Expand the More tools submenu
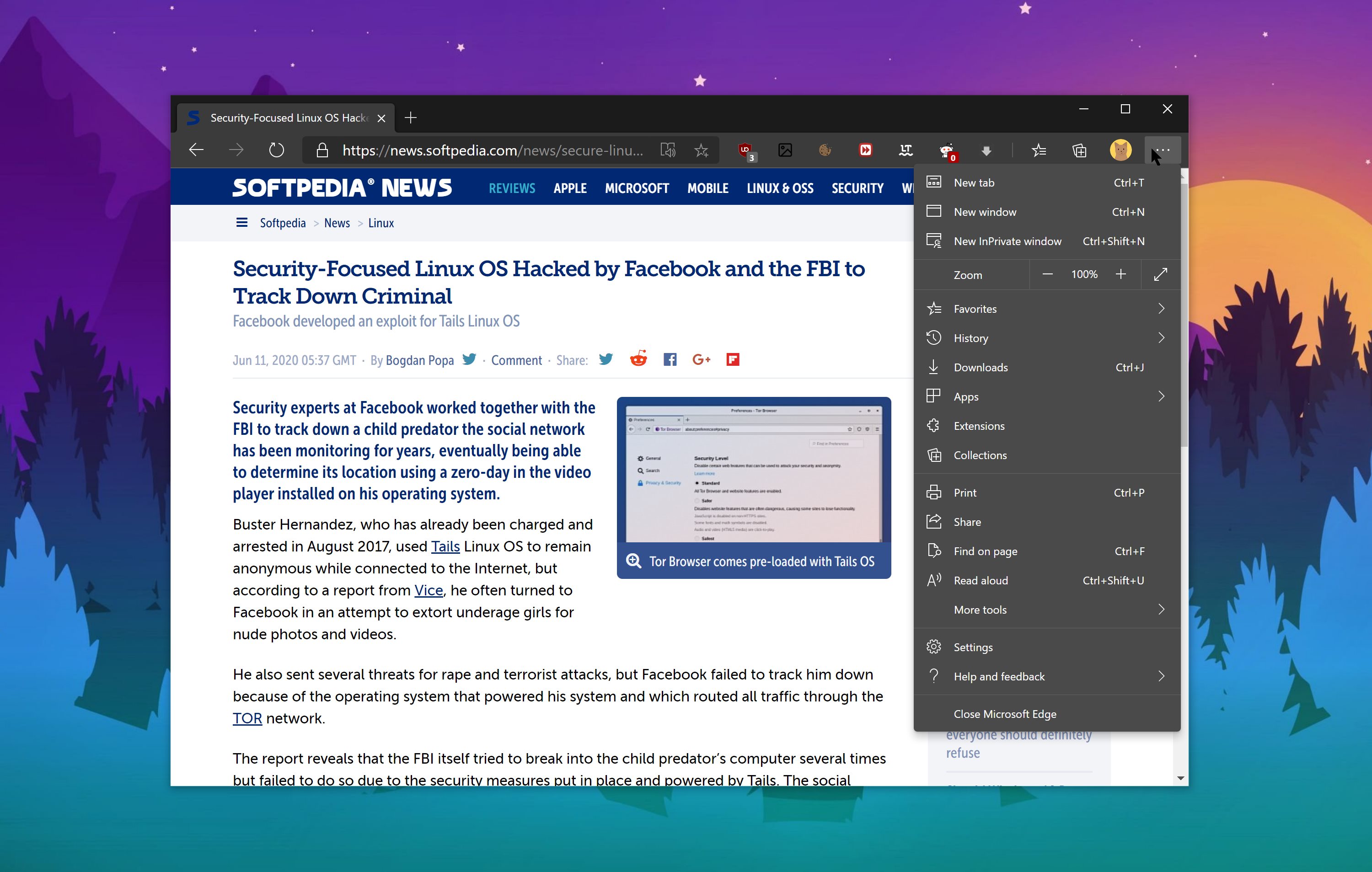The height and width of the screenshot is (872, 1372). point(1043,610)
